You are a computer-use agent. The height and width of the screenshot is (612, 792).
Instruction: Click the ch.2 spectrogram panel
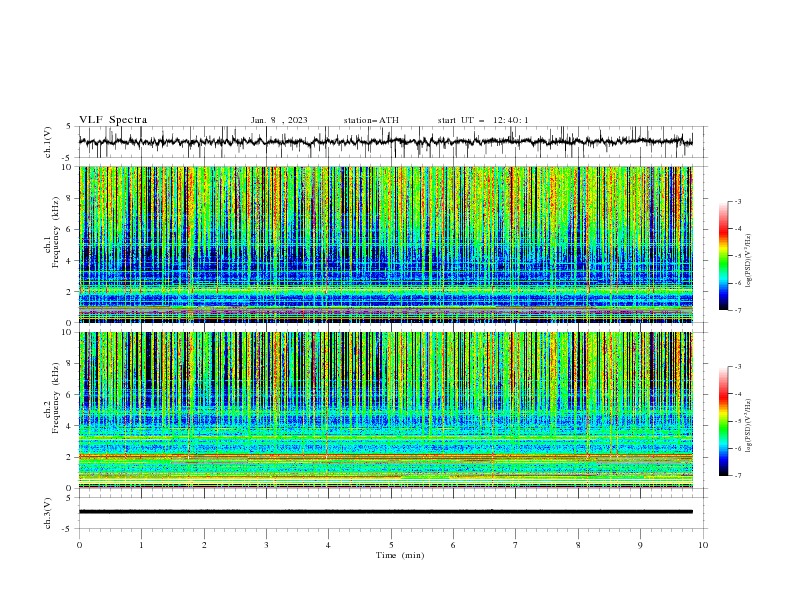click(x=386, y=410)
